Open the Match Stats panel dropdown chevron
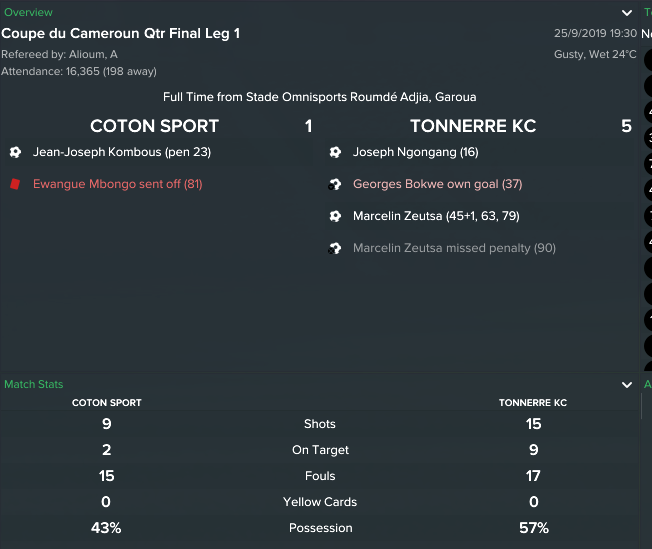 (627, 385)
